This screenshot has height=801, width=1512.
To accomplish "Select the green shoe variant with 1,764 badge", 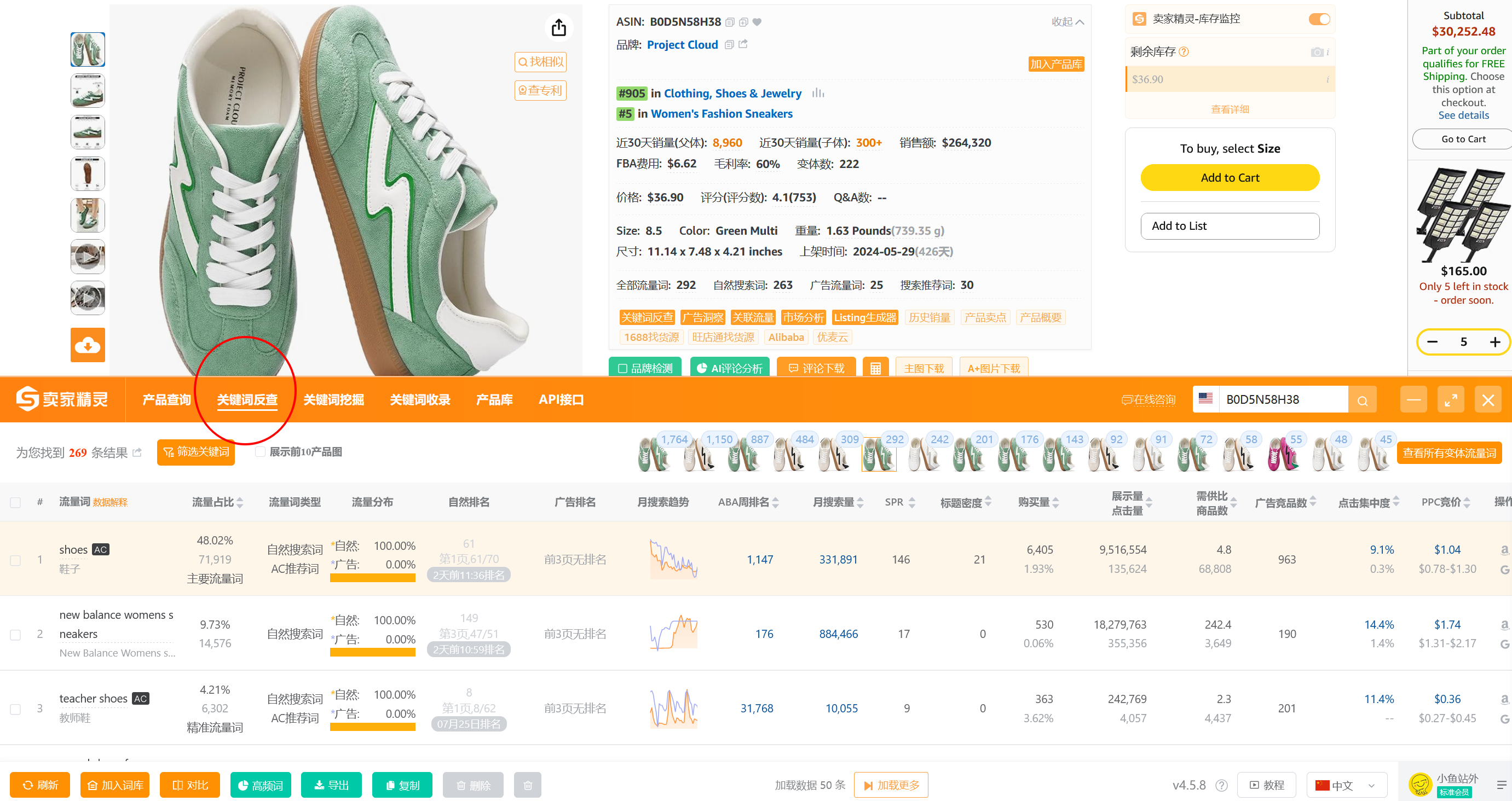I will (x=654, y=454).
